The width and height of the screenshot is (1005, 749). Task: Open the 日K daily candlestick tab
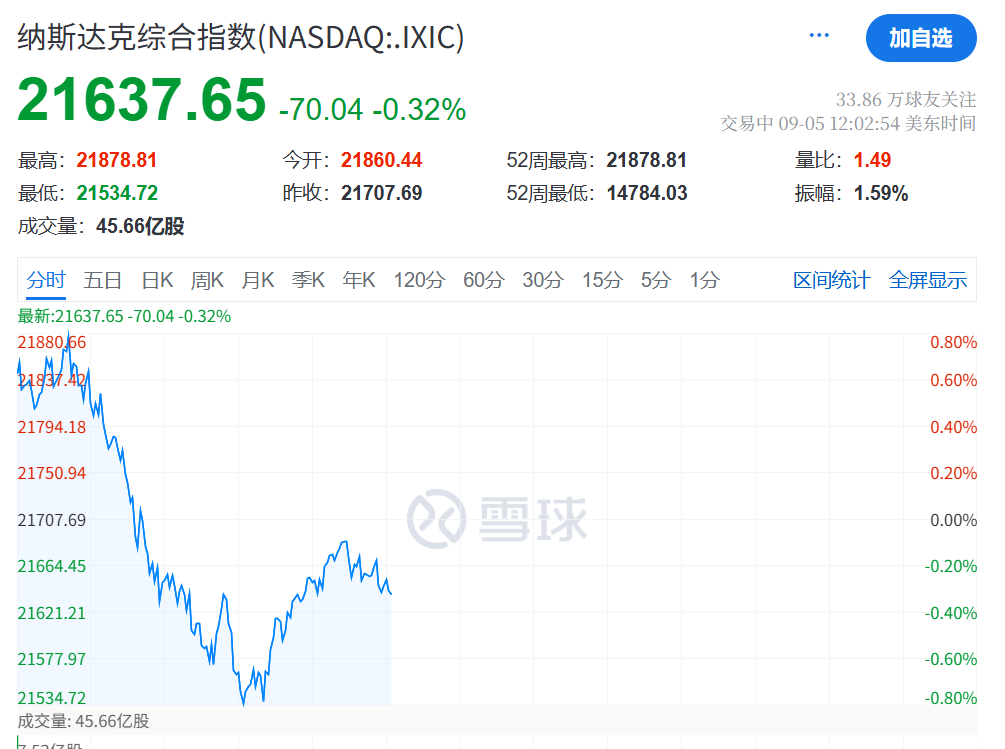(157, 280)
